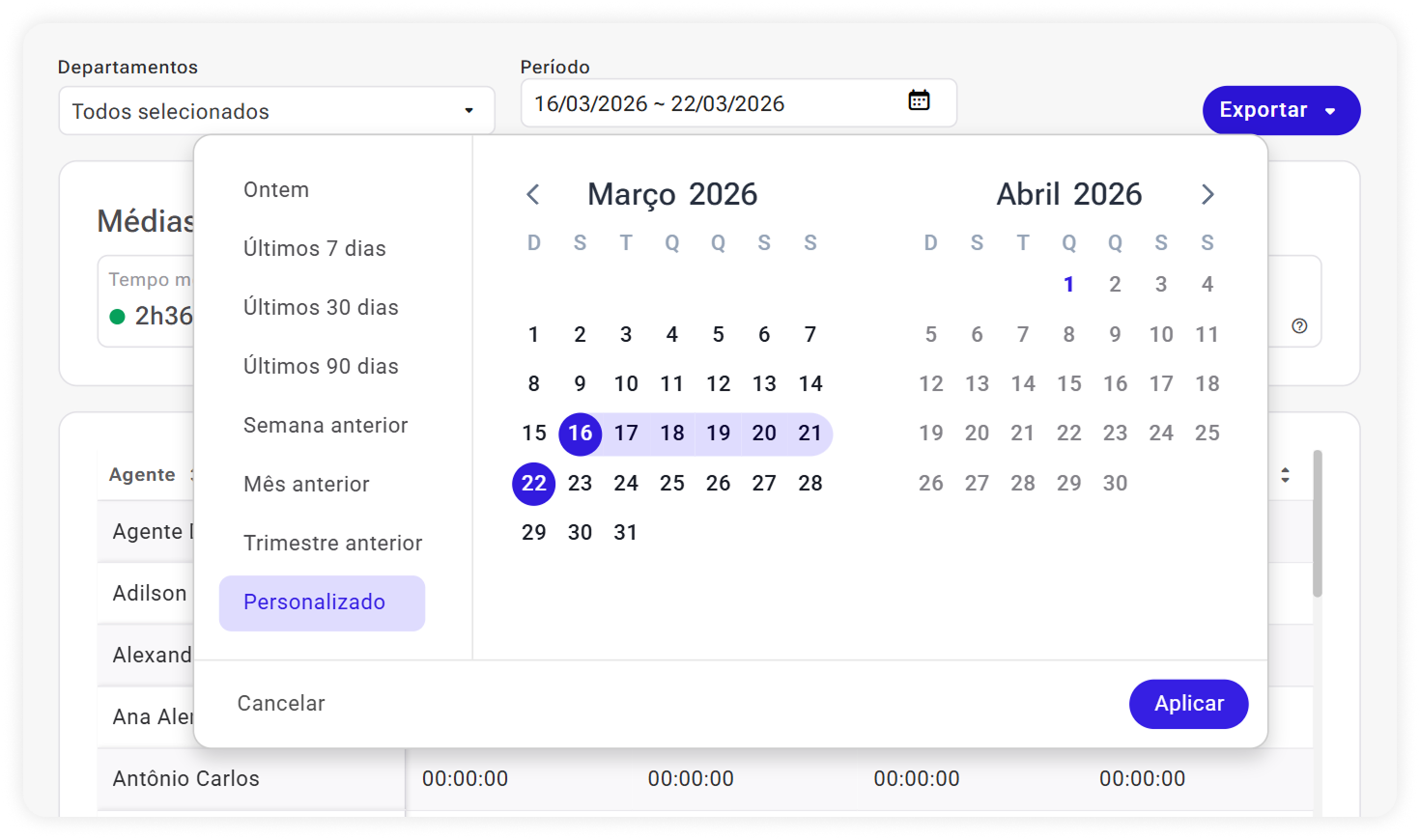Go to previous month with left chevron
The height and width of the screenshot is (840, 1420).
click(533, 195)
